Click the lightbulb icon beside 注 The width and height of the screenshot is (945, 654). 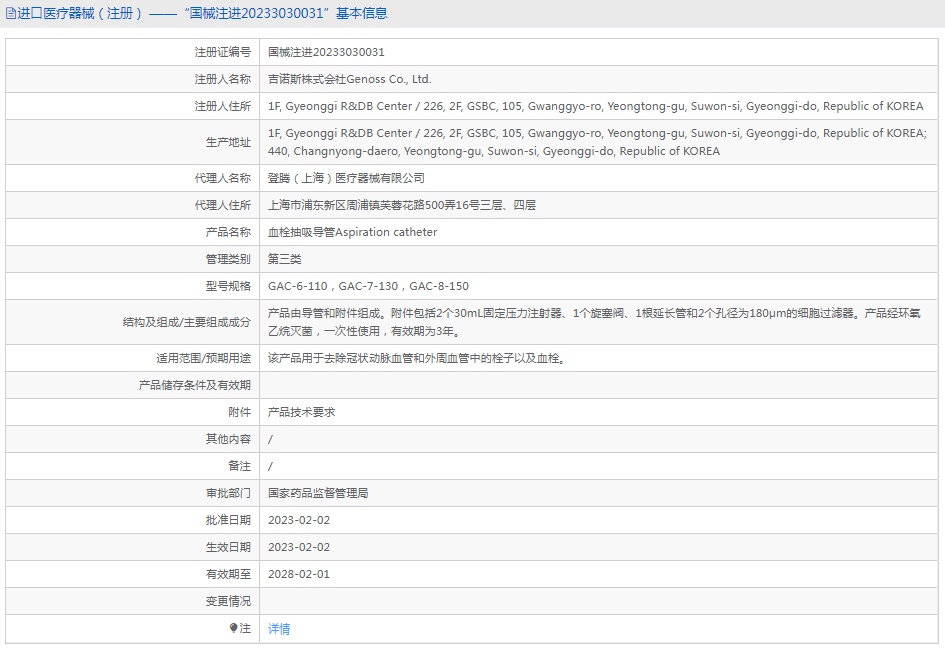234,628
